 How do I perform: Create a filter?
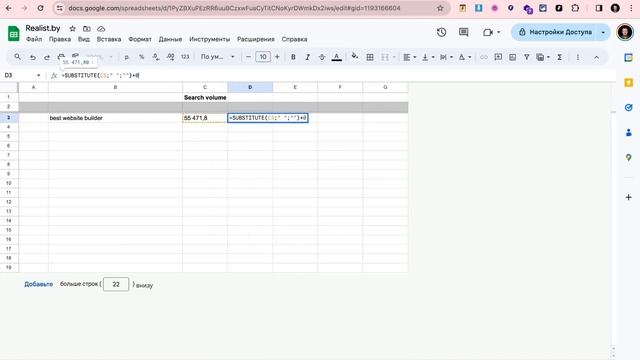click(527, 57)
